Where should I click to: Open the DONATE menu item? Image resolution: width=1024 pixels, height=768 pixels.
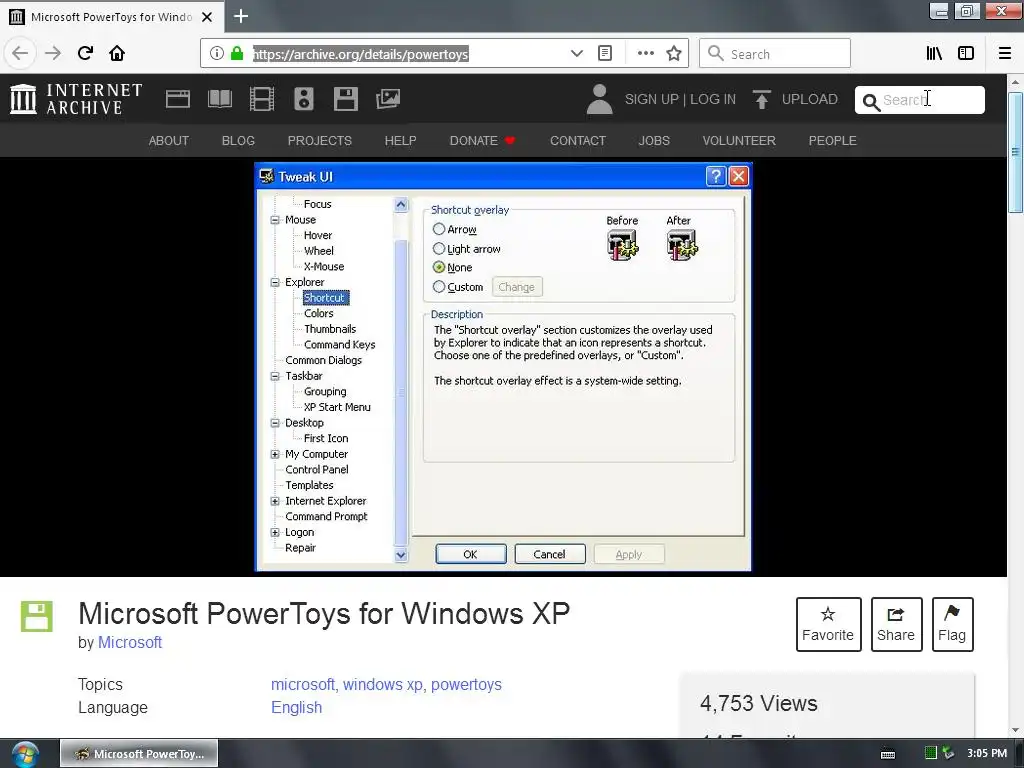[483, 141]
